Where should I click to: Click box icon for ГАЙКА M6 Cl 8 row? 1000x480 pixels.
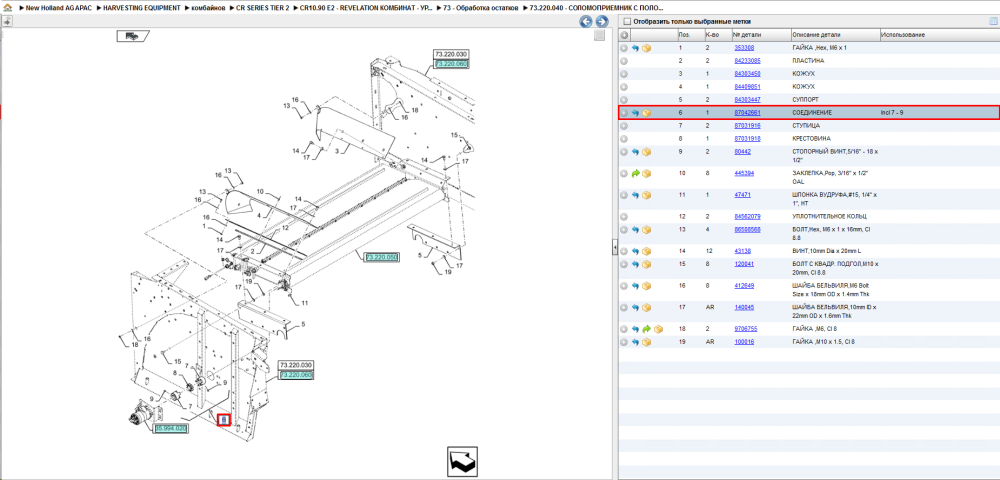(658, 329)
